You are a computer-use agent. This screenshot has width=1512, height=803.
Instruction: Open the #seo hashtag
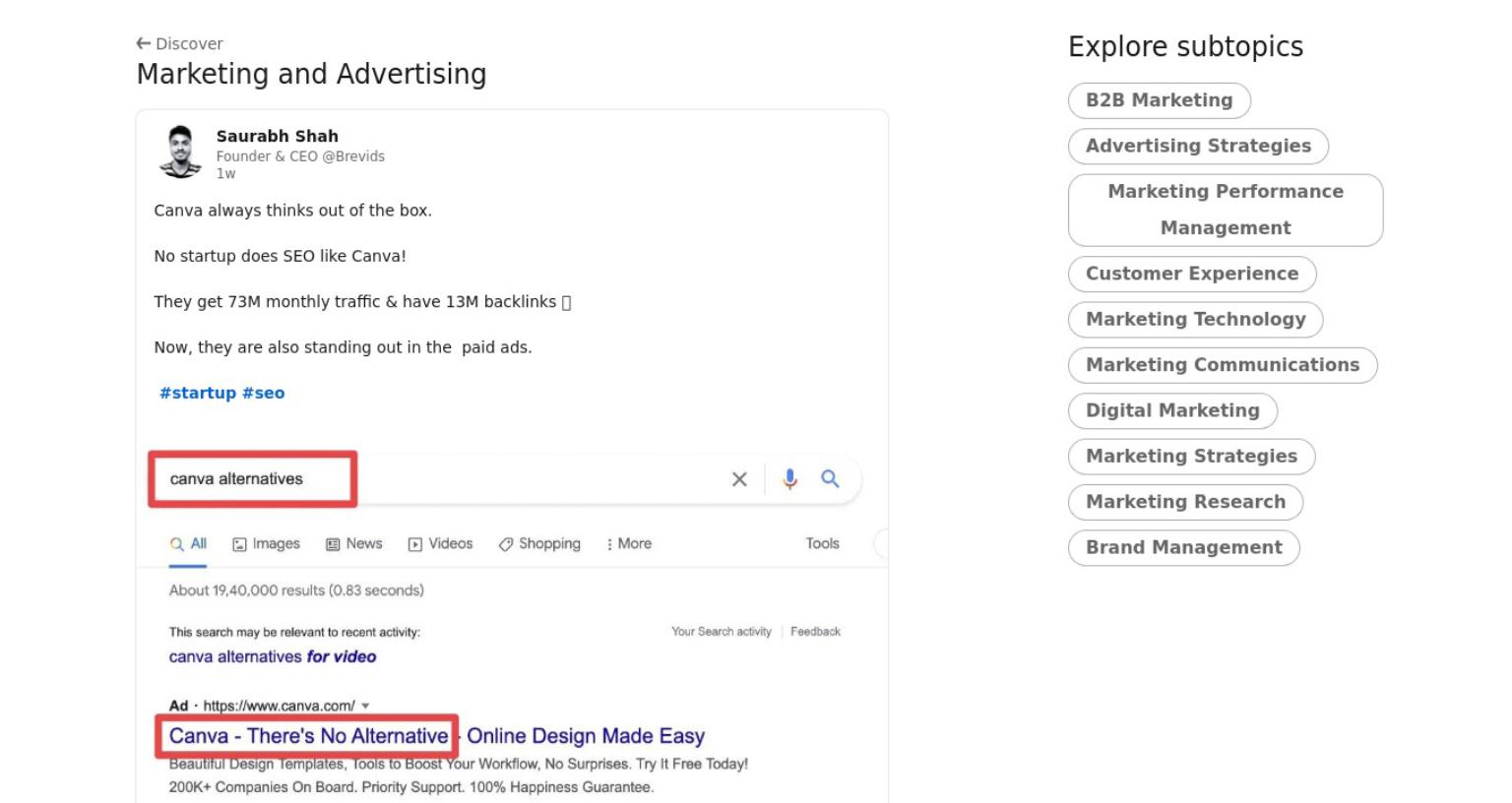264,393
